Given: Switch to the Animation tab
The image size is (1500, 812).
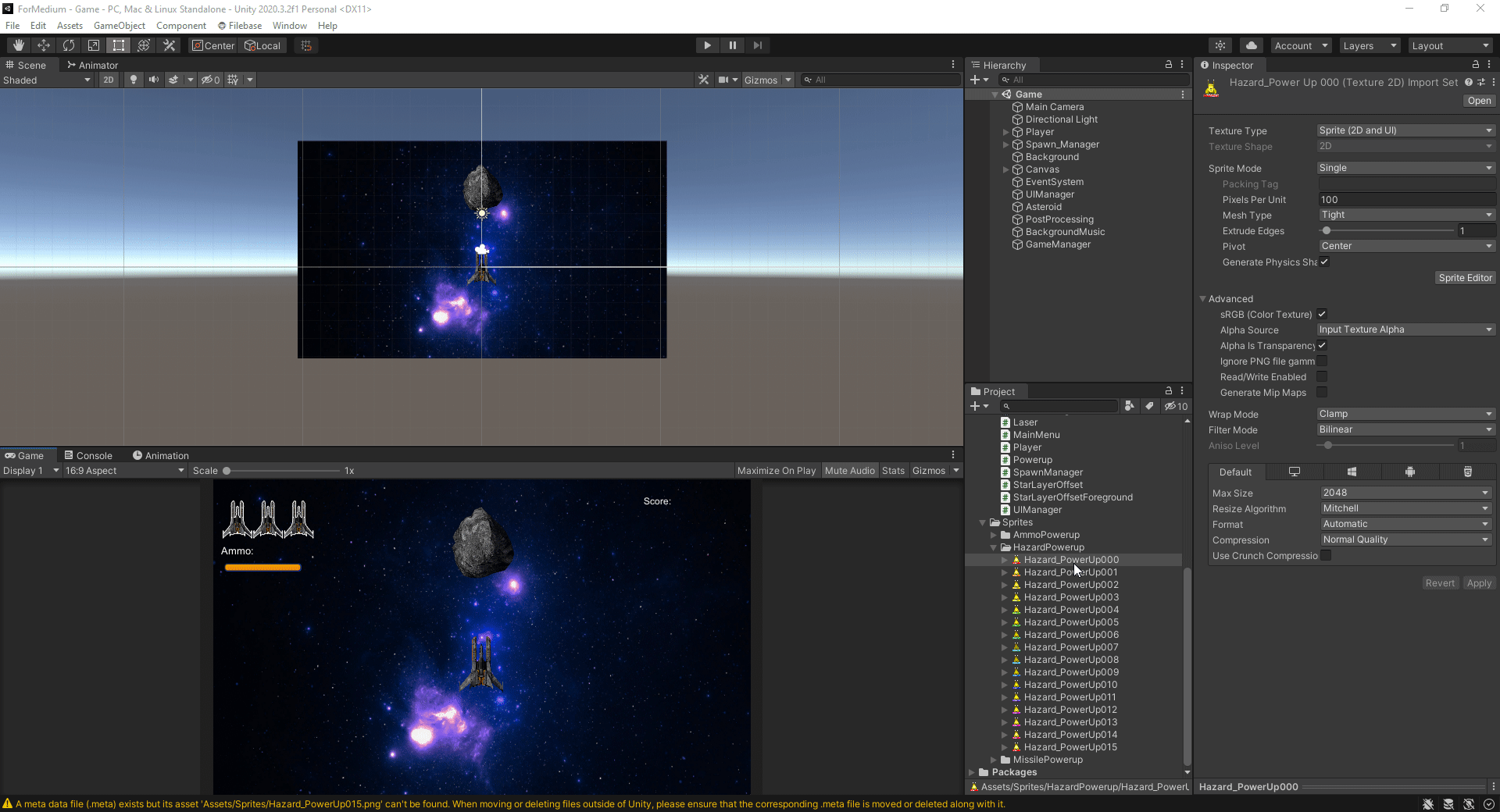Looking at the screenshot, I should pyautogui.click(x=161, y=455).
